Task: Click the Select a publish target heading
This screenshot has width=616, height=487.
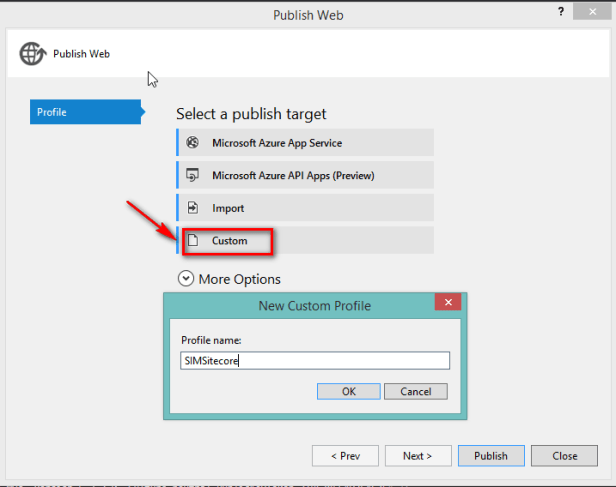Action: [x=251, y=114]
